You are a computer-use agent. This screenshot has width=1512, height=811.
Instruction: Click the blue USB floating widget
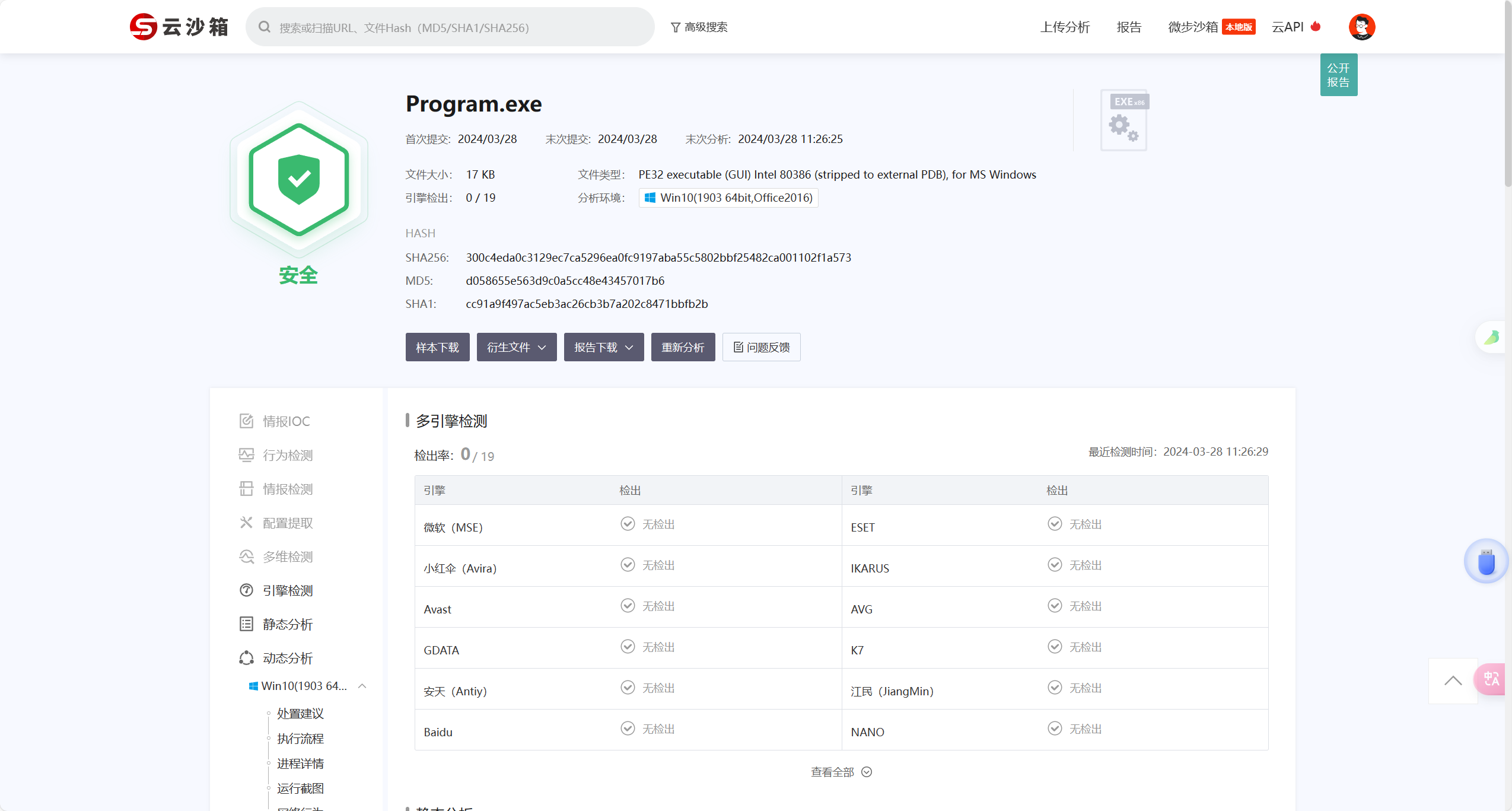[x=1486, y=561]
